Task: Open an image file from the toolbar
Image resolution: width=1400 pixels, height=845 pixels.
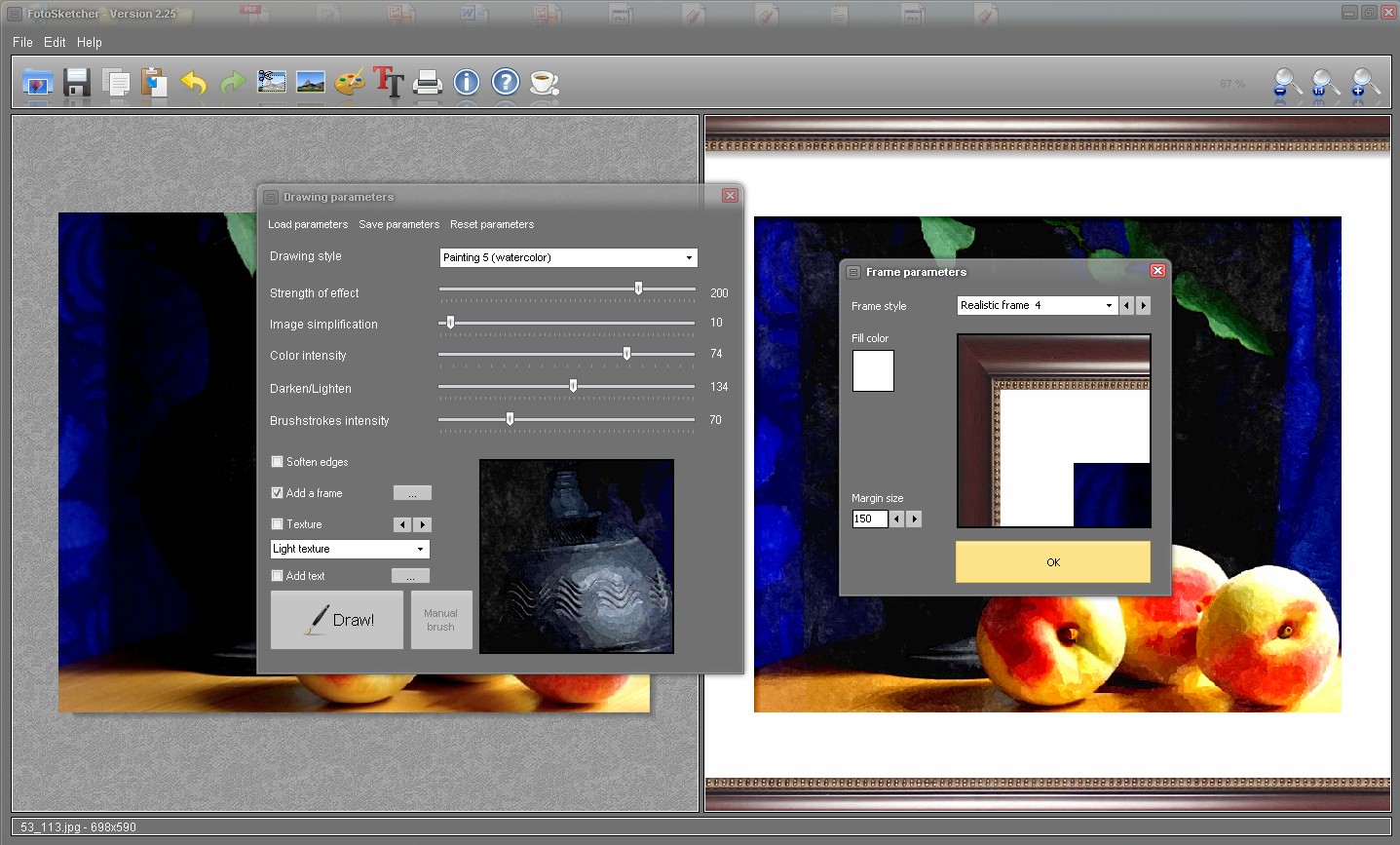Action: 37,83
